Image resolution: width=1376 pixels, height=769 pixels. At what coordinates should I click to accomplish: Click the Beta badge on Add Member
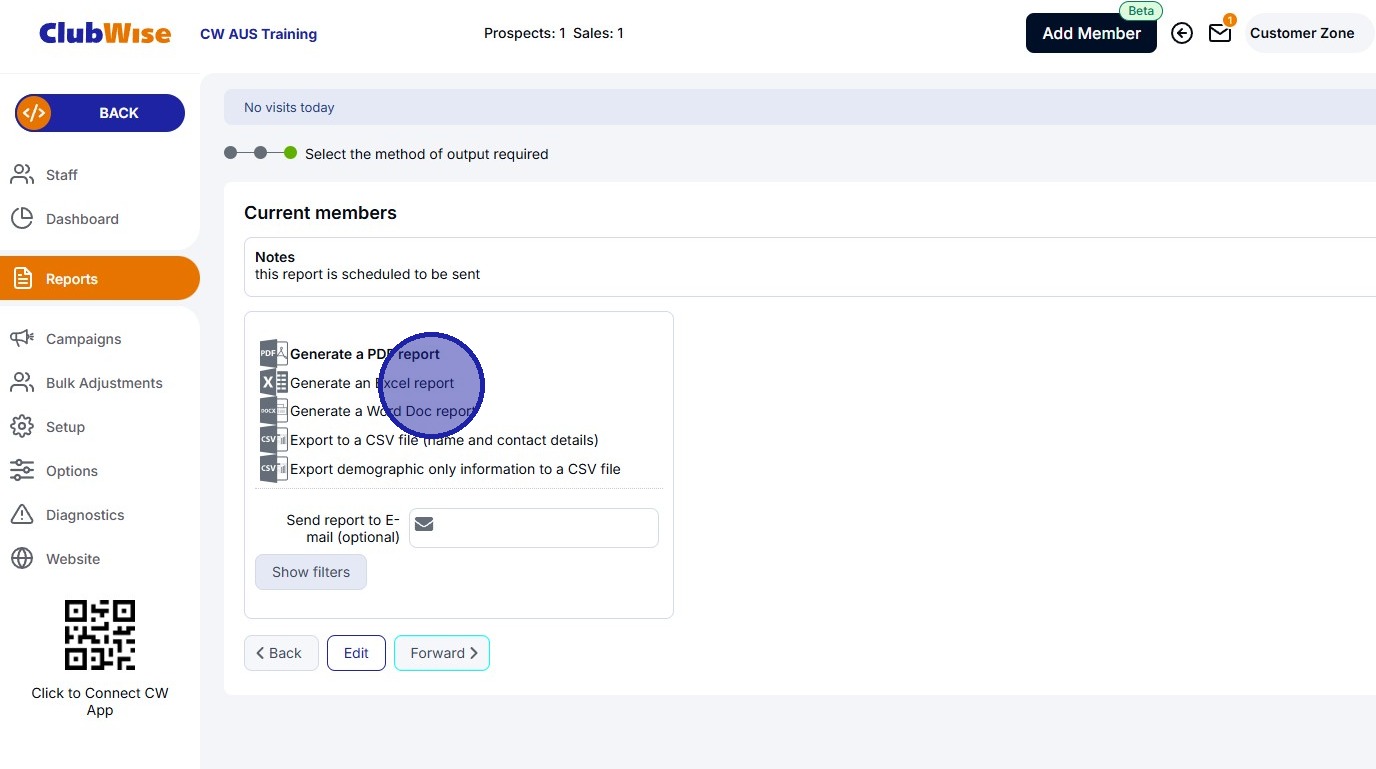point(1141,11)
